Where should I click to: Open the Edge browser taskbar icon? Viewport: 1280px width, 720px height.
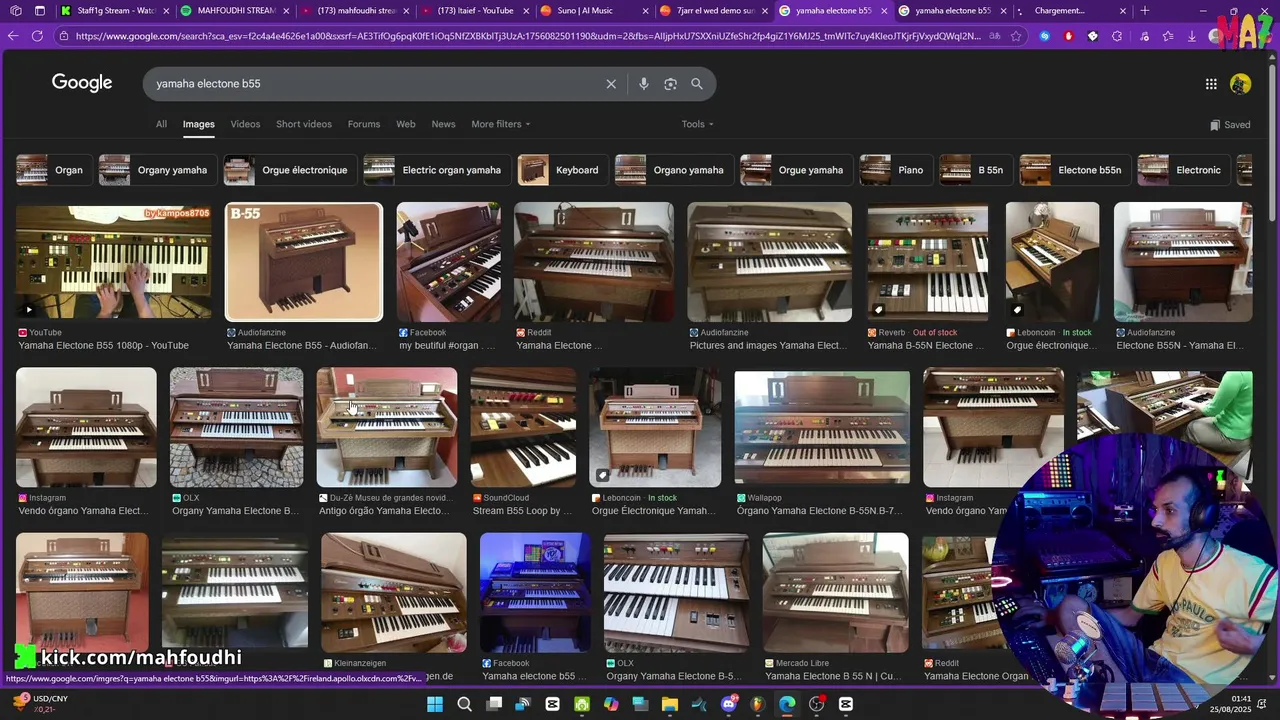pos(787,704)
